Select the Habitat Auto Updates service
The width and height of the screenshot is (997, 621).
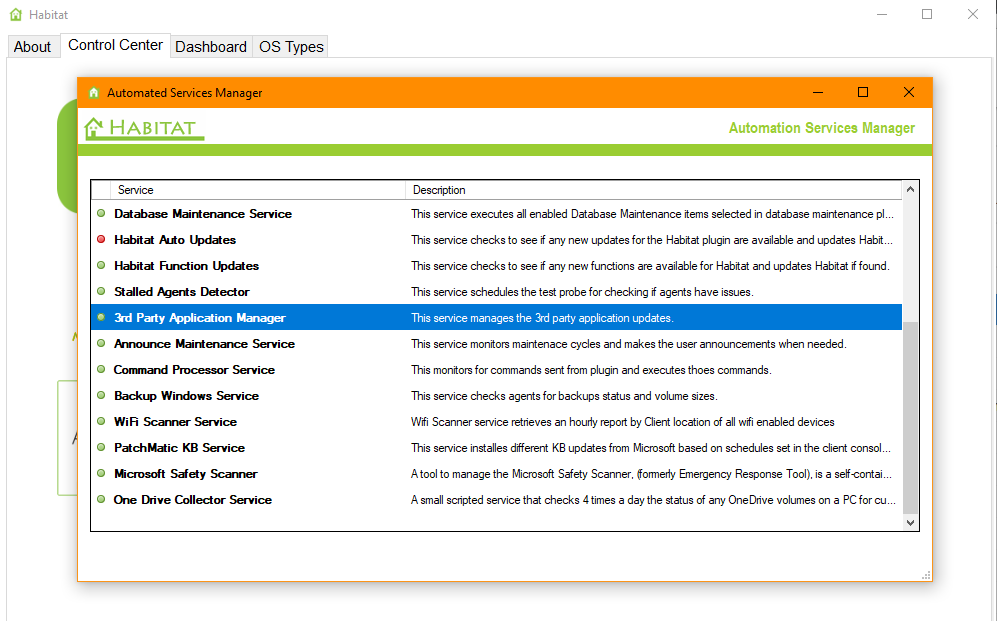[x=175, y=240]
